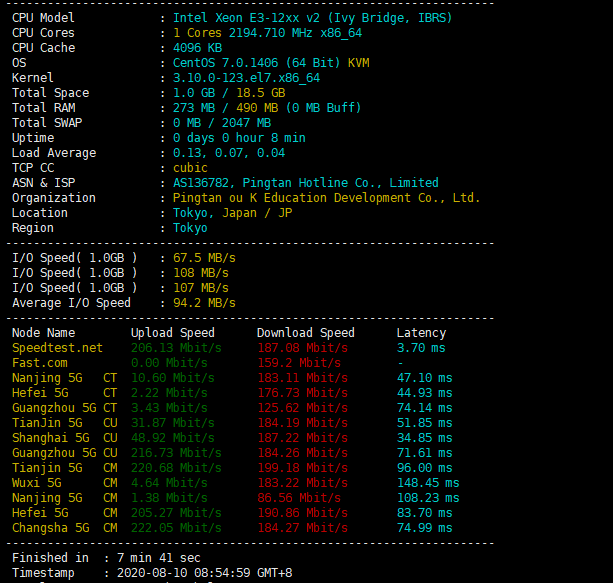Click the CPU cache value '4096 KB'

pyautogui.click(x=197, y=48)
